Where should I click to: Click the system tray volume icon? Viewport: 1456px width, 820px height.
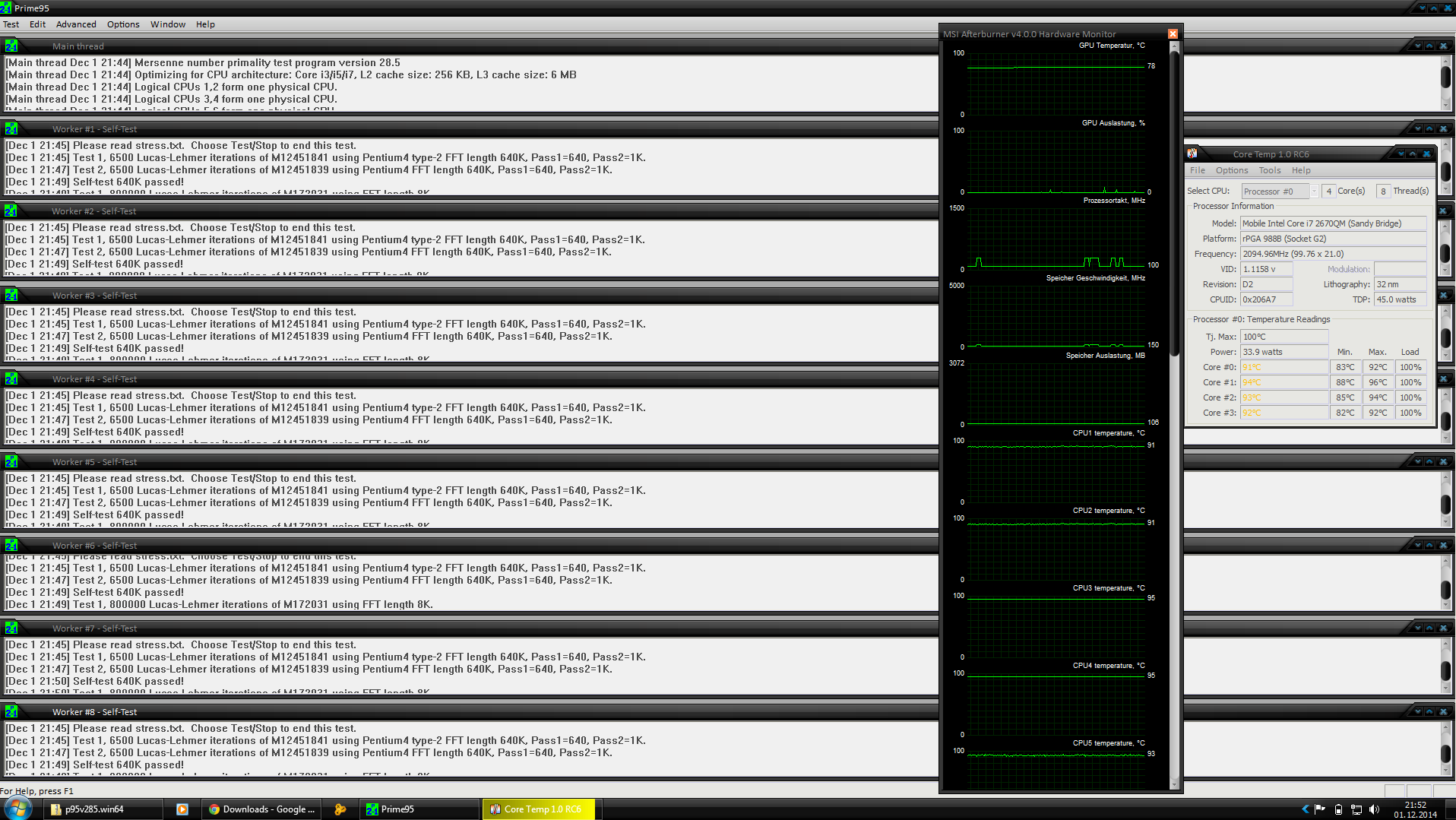(1374, 809)
